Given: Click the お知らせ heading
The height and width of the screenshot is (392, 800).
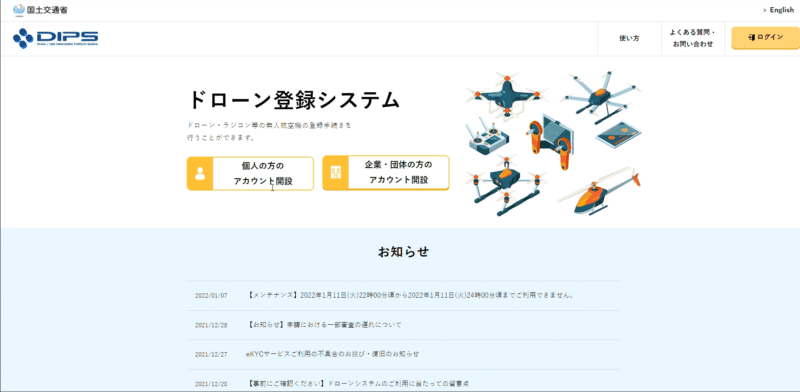Looking at the screenshot, I should (404, 252).
